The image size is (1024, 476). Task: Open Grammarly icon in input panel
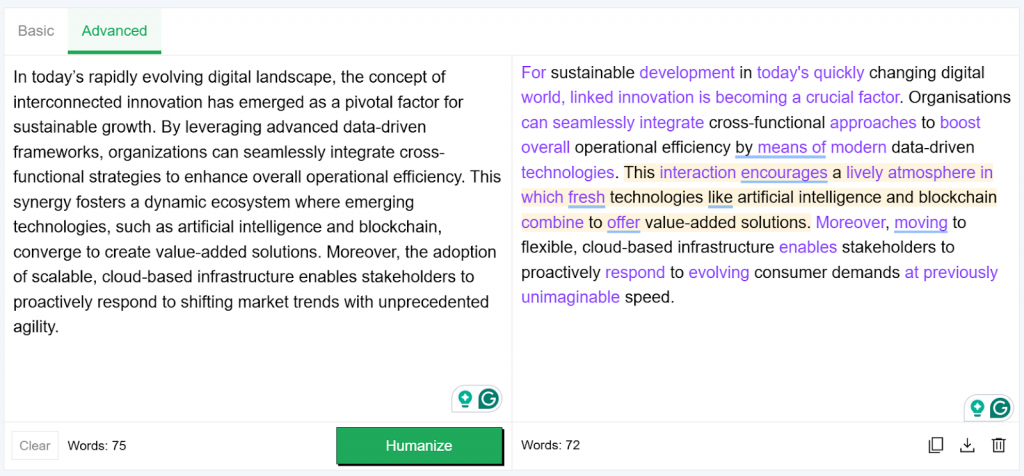pyautogui.click(x=488, y=398)
